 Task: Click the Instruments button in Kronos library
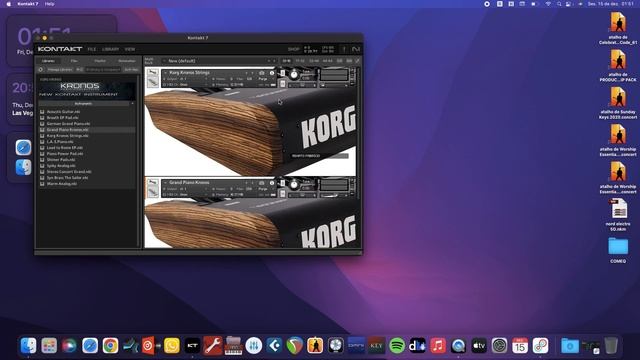pos(84,104)
